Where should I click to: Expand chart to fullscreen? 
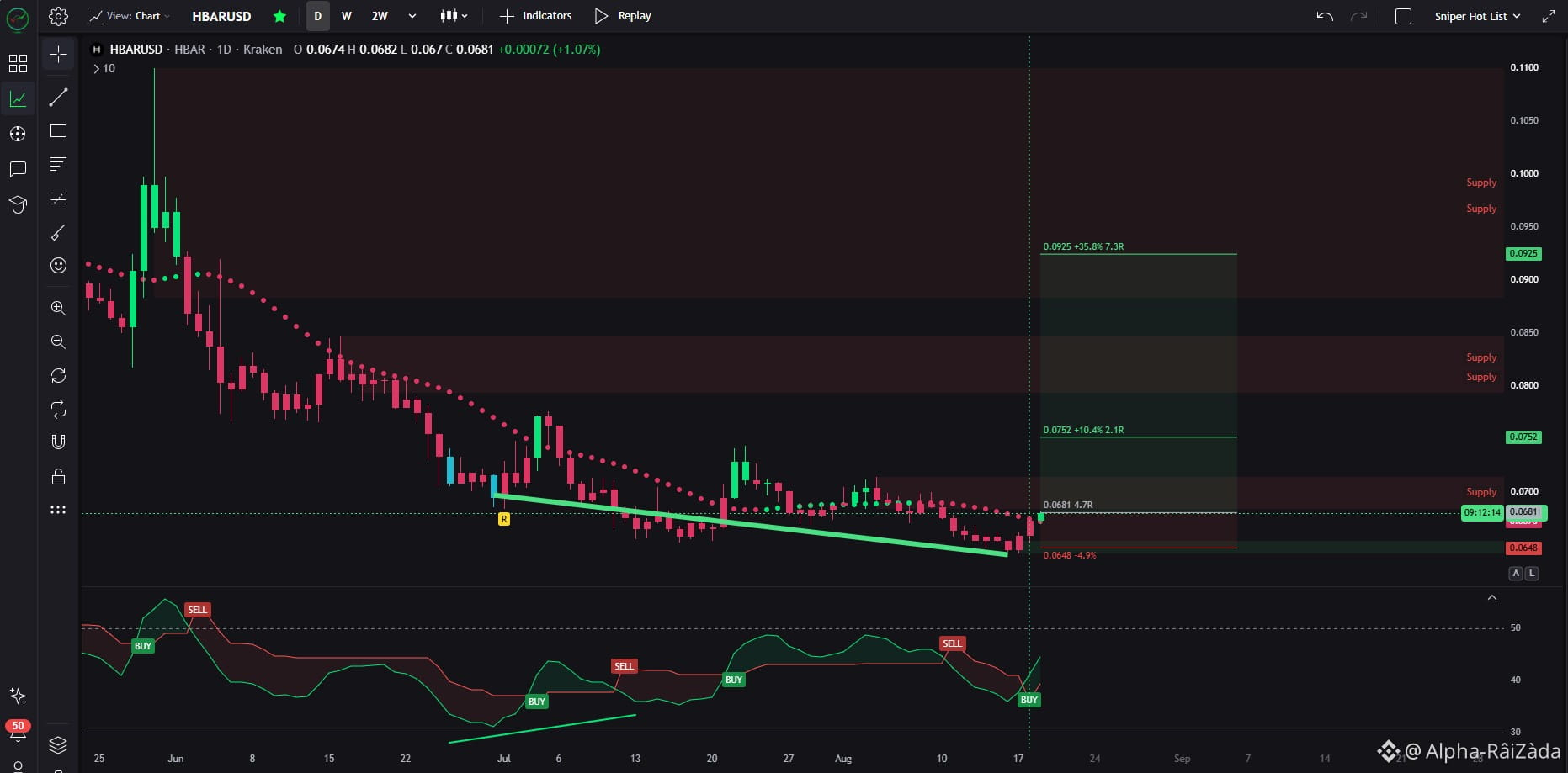(x=1549, y=16)
